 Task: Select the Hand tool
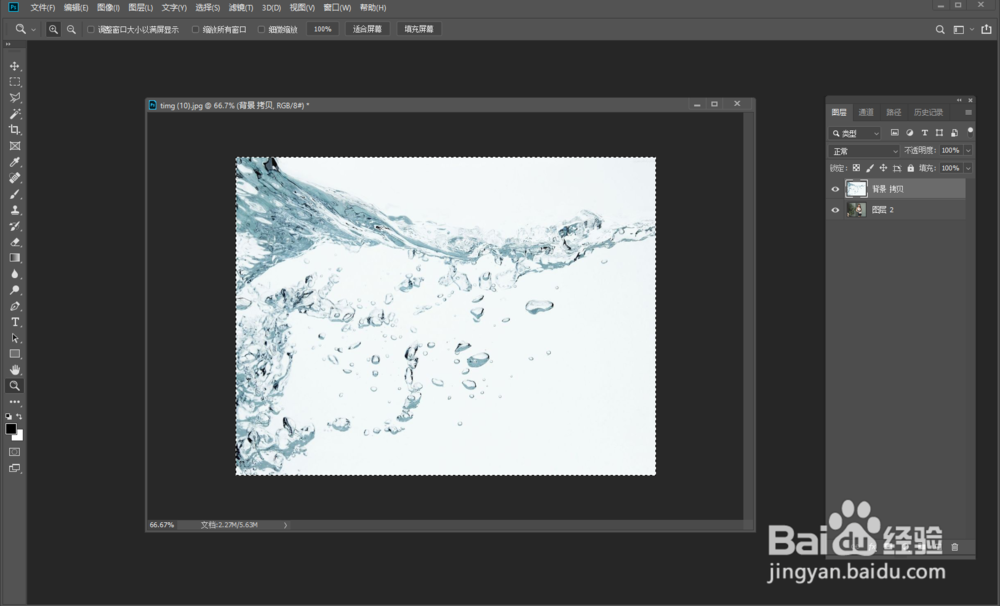pos(15,370)
